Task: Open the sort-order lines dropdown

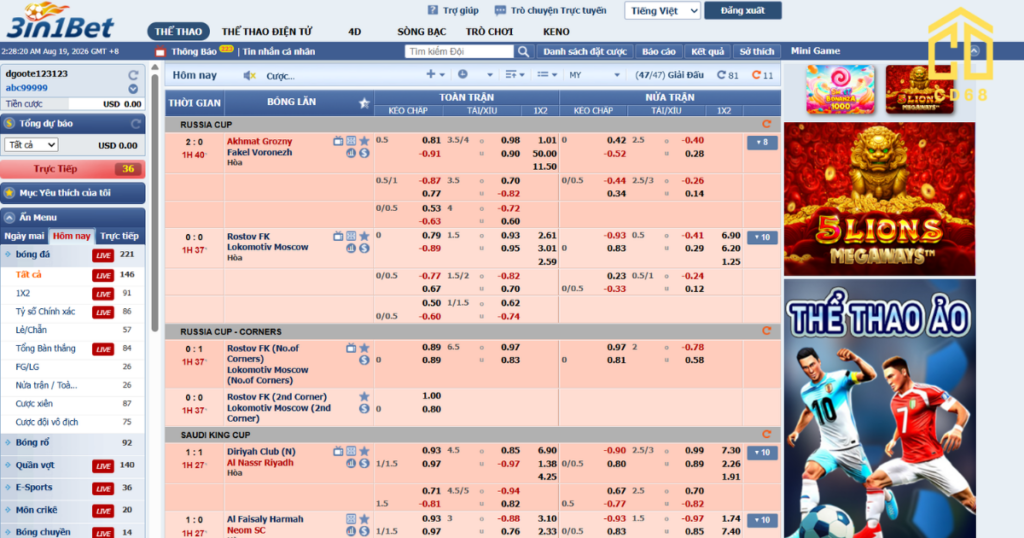Action: pos(515,75)
